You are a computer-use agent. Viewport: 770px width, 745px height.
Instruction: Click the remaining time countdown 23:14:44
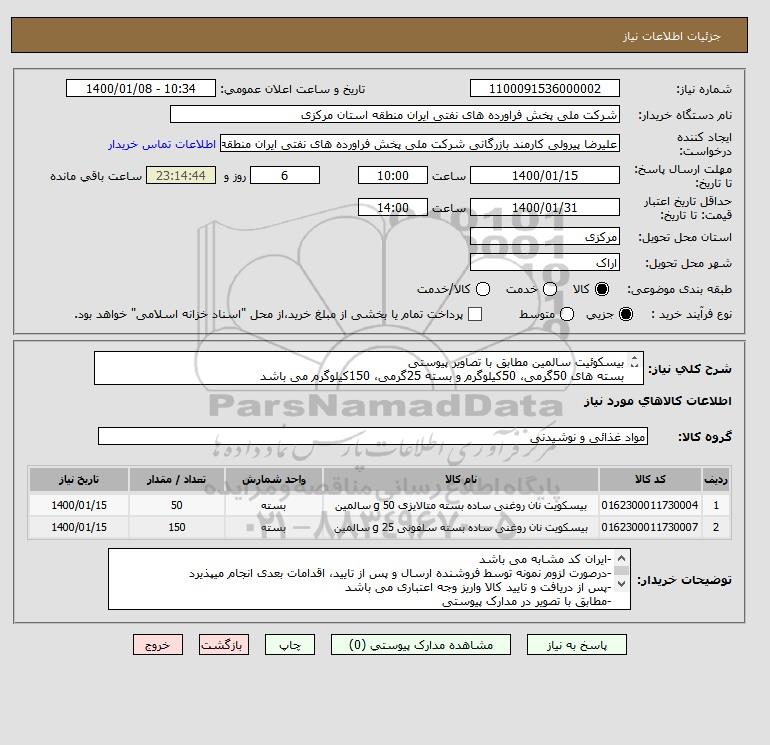[181, 175]
